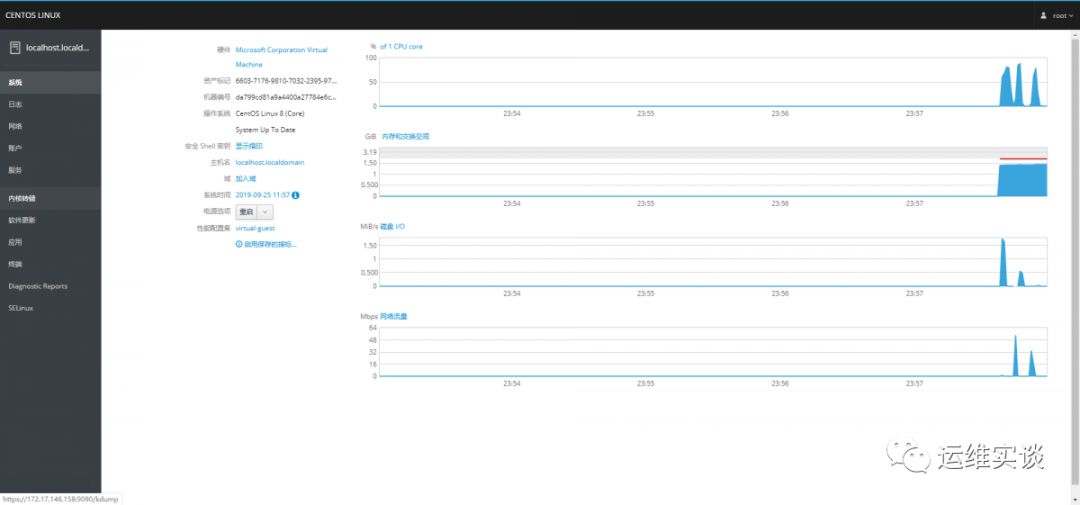
Task: Click the 加入域 (Join Domain) link
Action: 246,178
